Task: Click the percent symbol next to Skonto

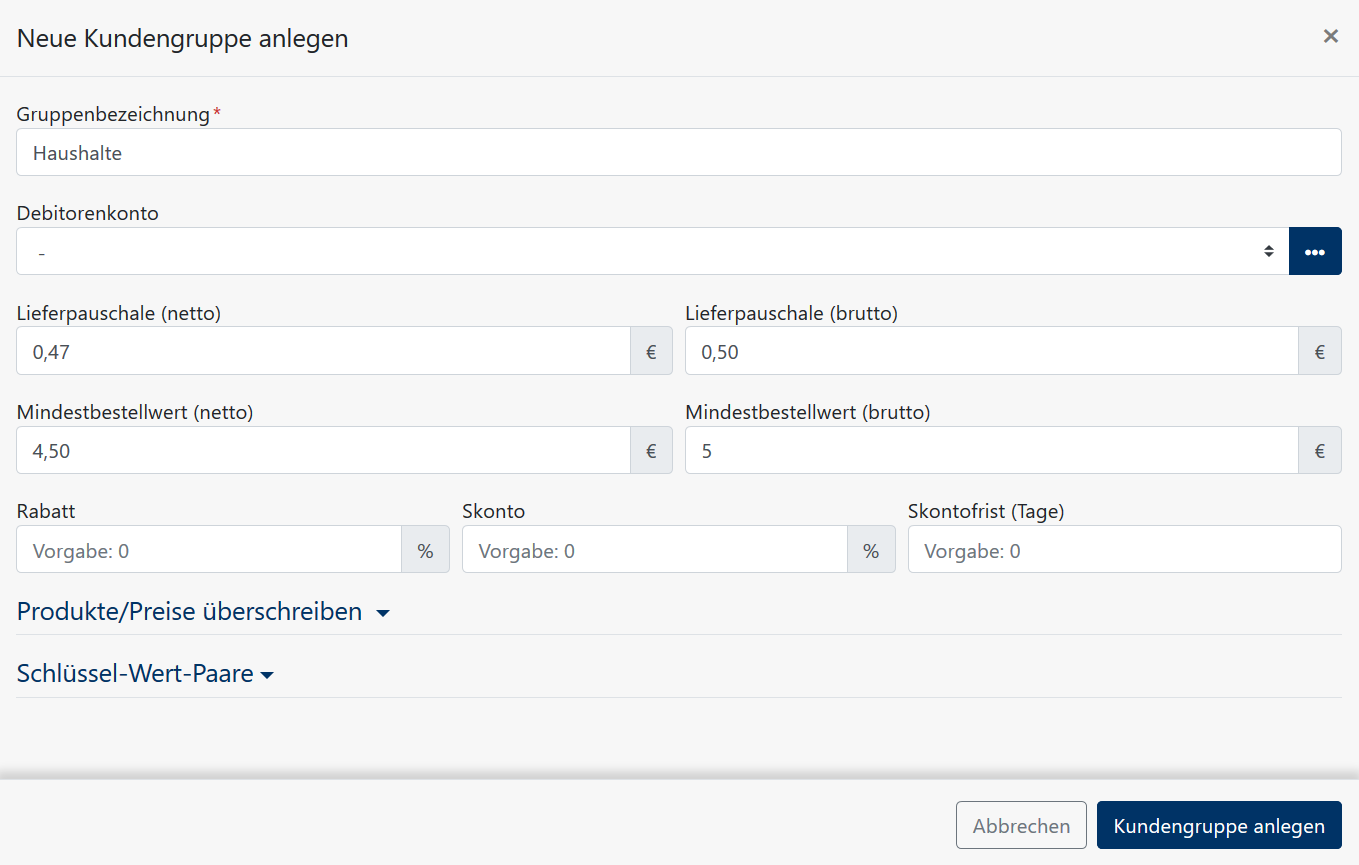Action: [872, 549]
